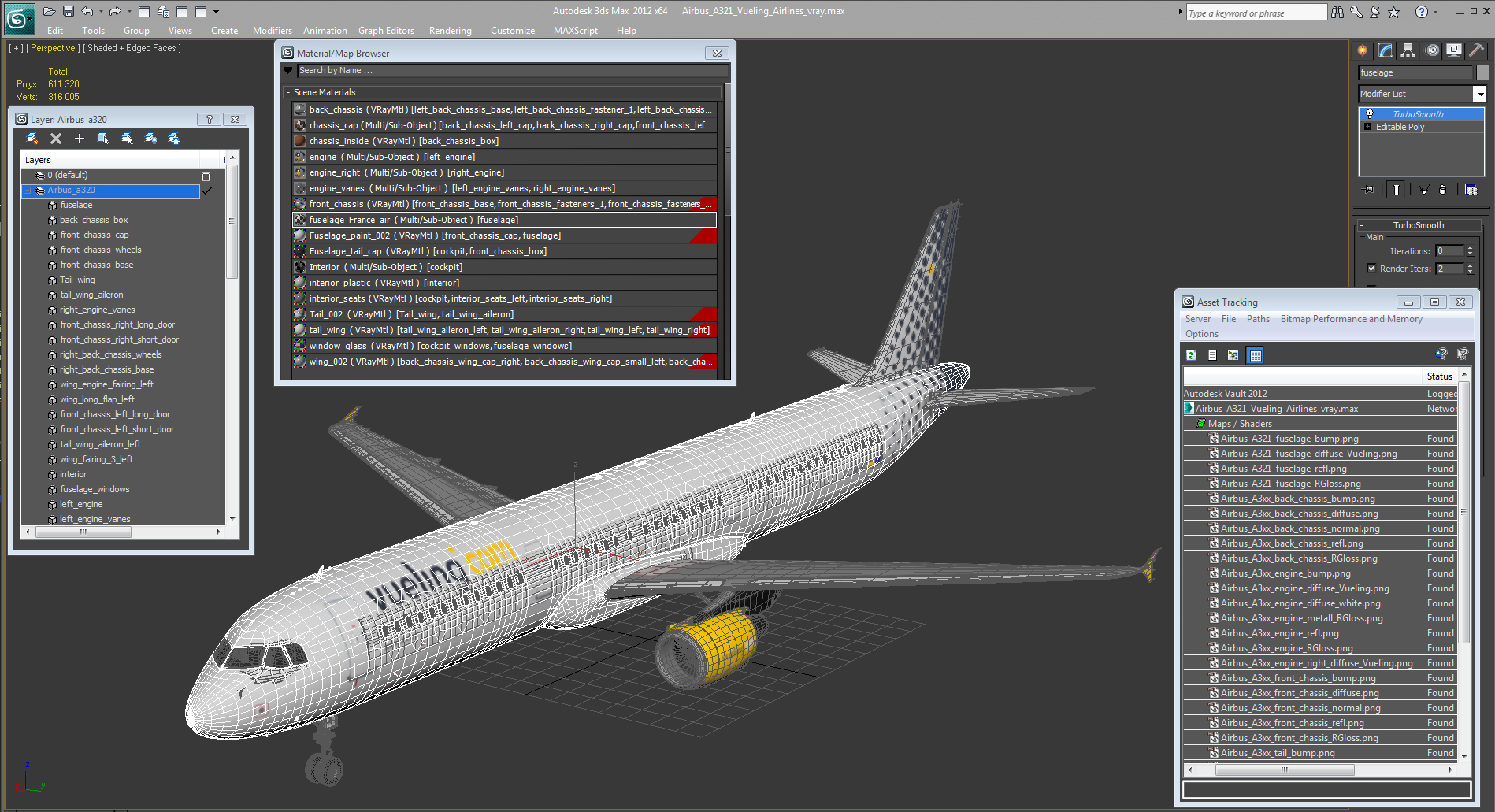Click the Search by Name field
This screenshot has width=1495, height=812.
point(513,71)
